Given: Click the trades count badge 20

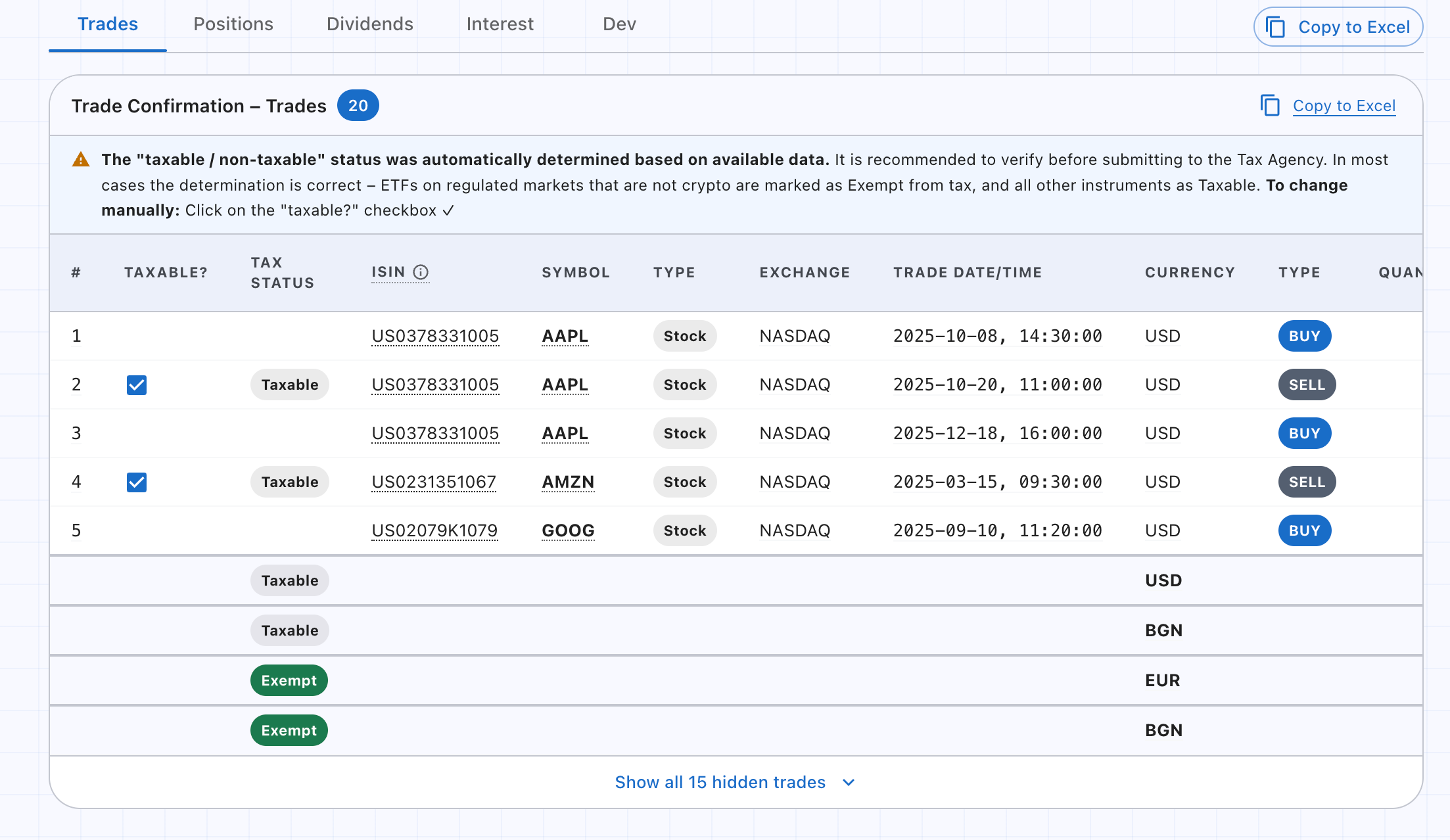Looking at the screenshot, I should point(358,105).
